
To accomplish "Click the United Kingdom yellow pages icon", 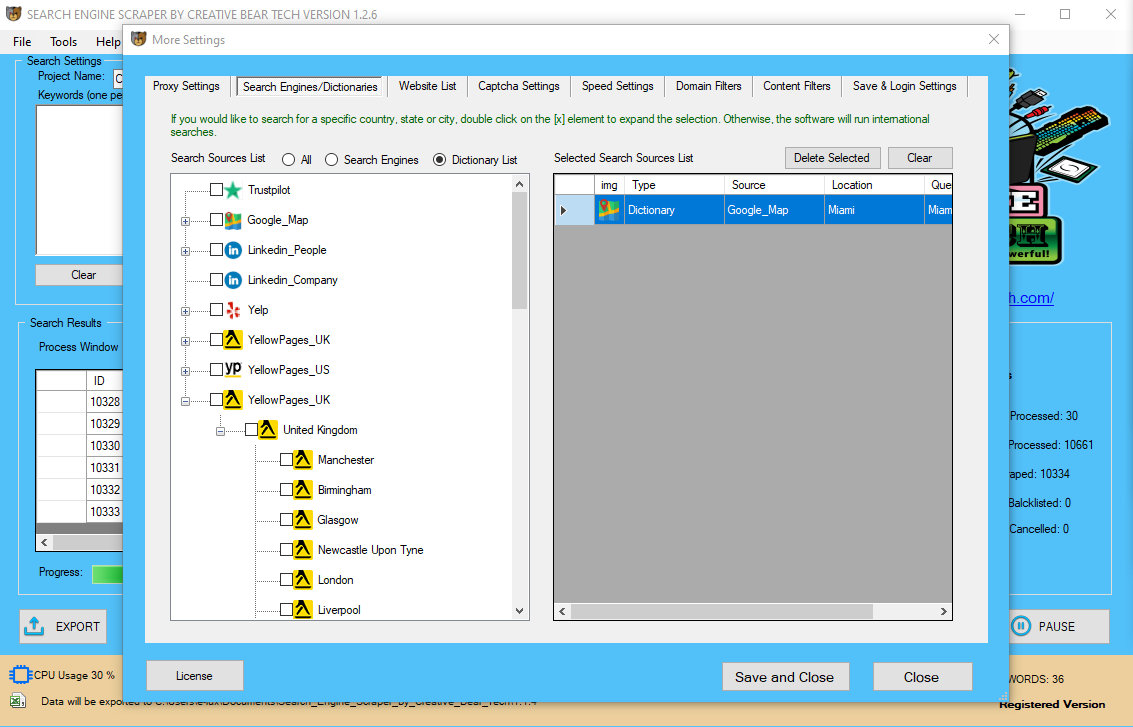I will pyautogui.click(x=268, y=430).
